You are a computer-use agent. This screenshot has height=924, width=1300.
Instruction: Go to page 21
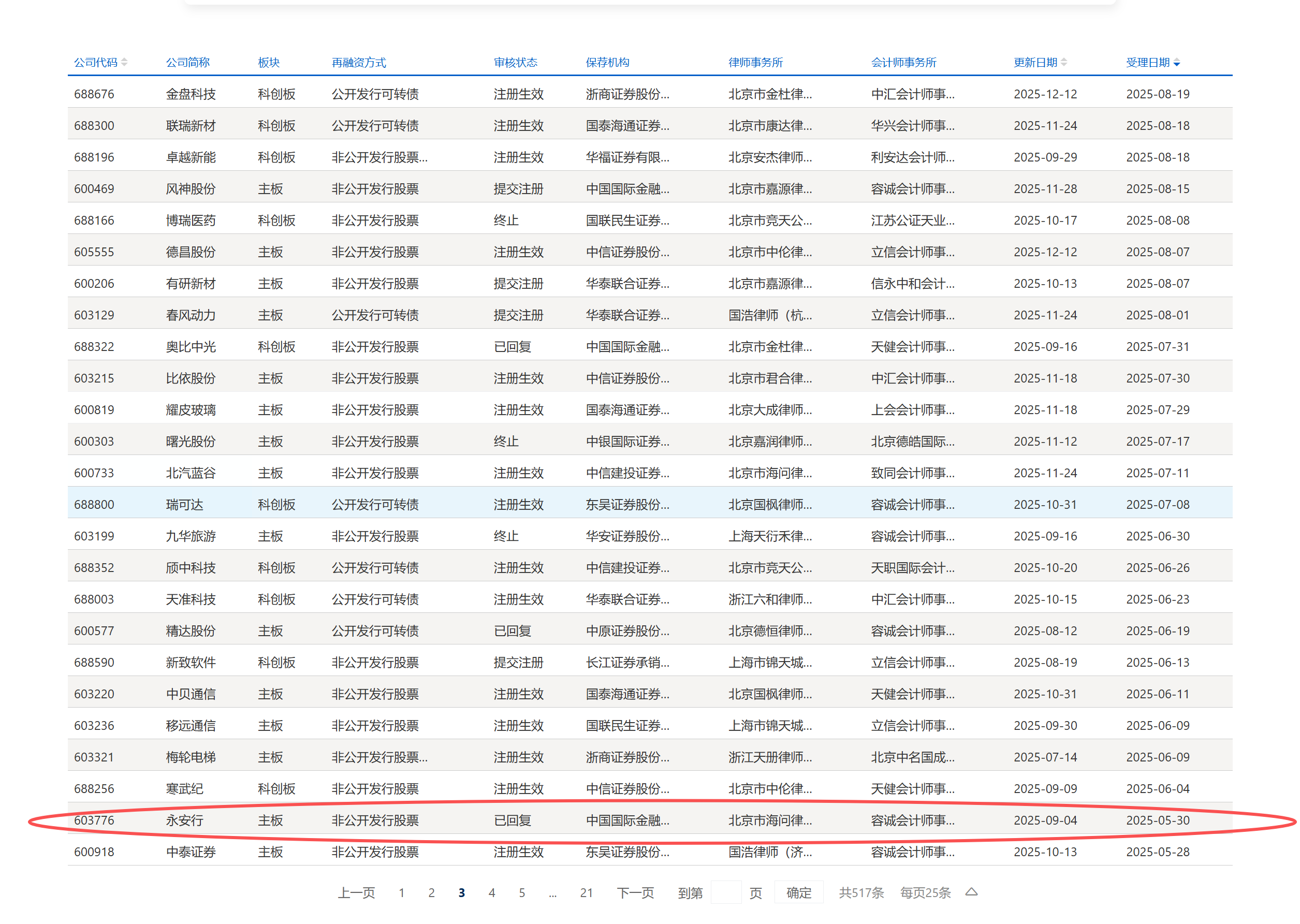pyautogui.click(x=586, y=893)
